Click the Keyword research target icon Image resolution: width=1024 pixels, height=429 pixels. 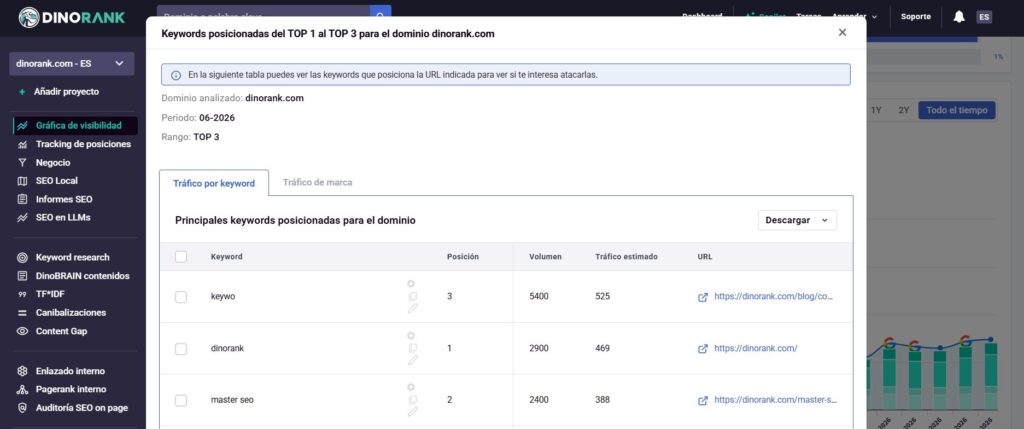pyautogui.click(x=22, y=257)
